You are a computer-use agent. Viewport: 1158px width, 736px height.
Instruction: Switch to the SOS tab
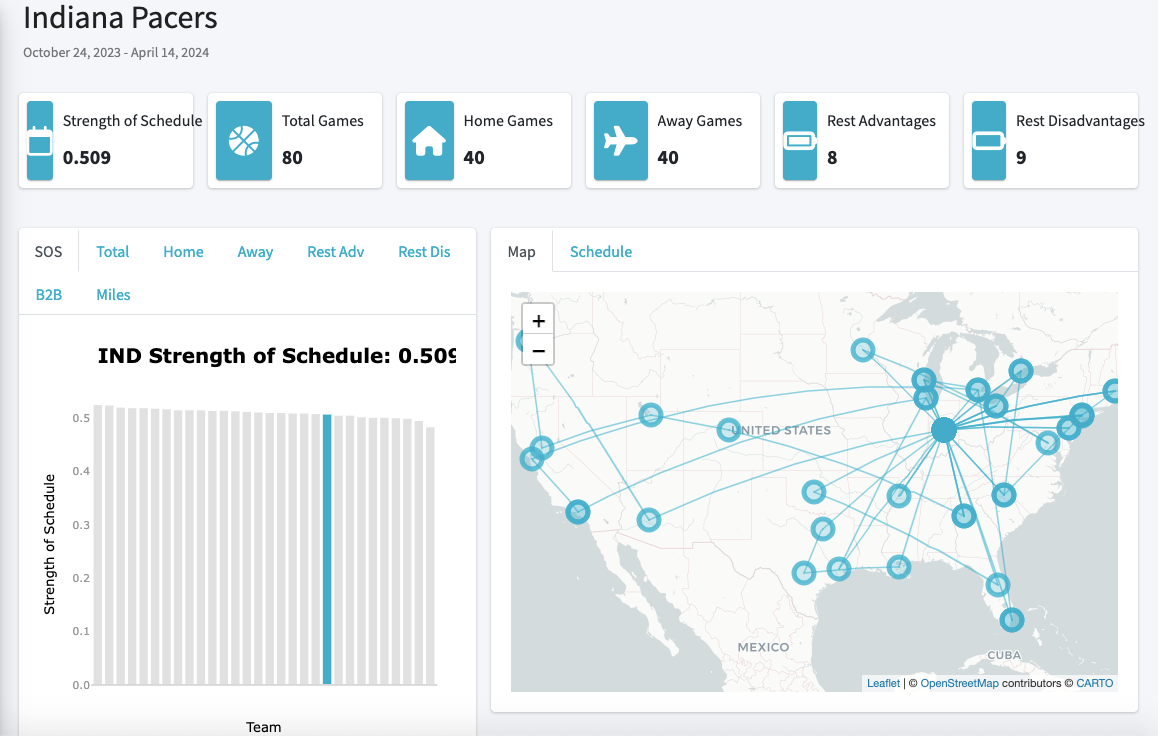pyautogui.click(x=49, y=252)
